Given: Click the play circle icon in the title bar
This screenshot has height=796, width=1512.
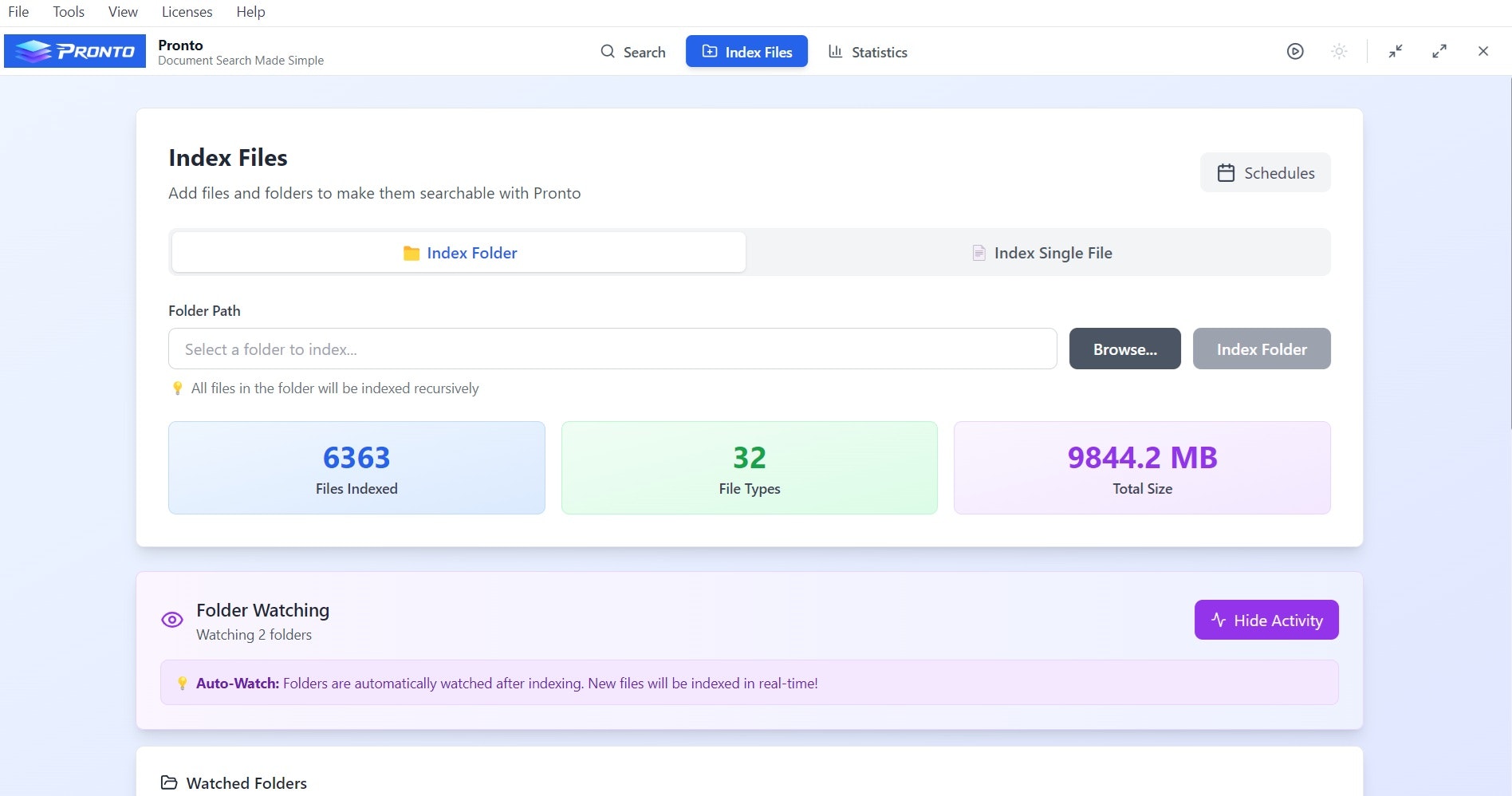Looking at the screenshot, I should click(x=1295, y=50).
